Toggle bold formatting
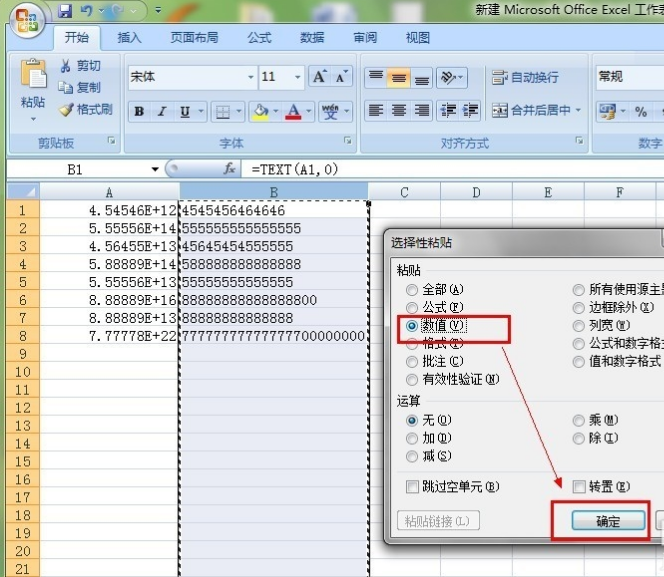Screen dimensions: 664x577 tap(139, 112)
